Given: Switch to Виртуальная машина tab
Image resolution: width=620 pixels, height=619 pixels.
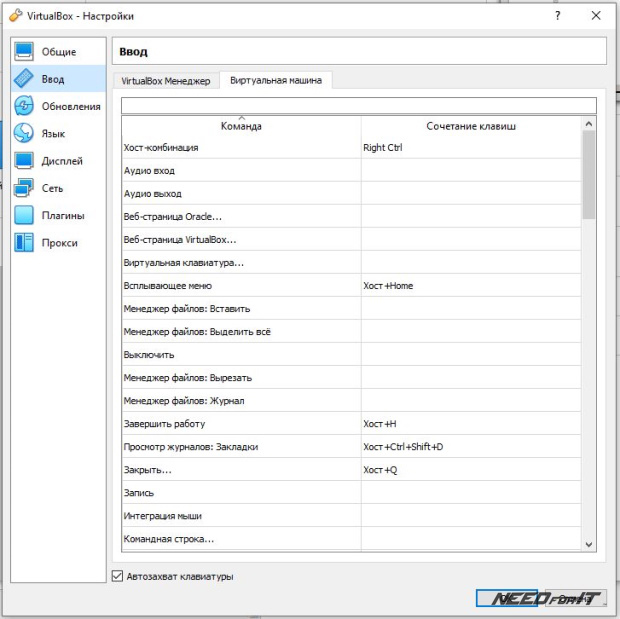Looking at the screenshot, I should click(x=276, y=80).
